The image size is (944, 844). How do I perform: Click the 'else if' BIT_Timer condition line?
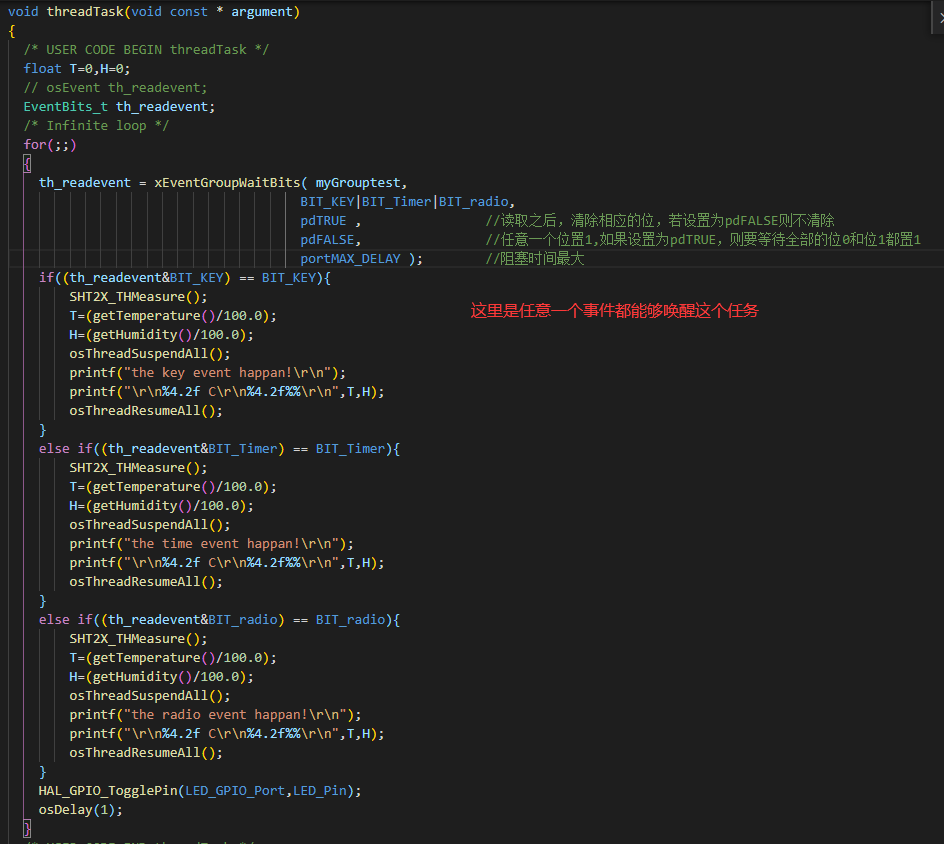click(x=219, y=448)
